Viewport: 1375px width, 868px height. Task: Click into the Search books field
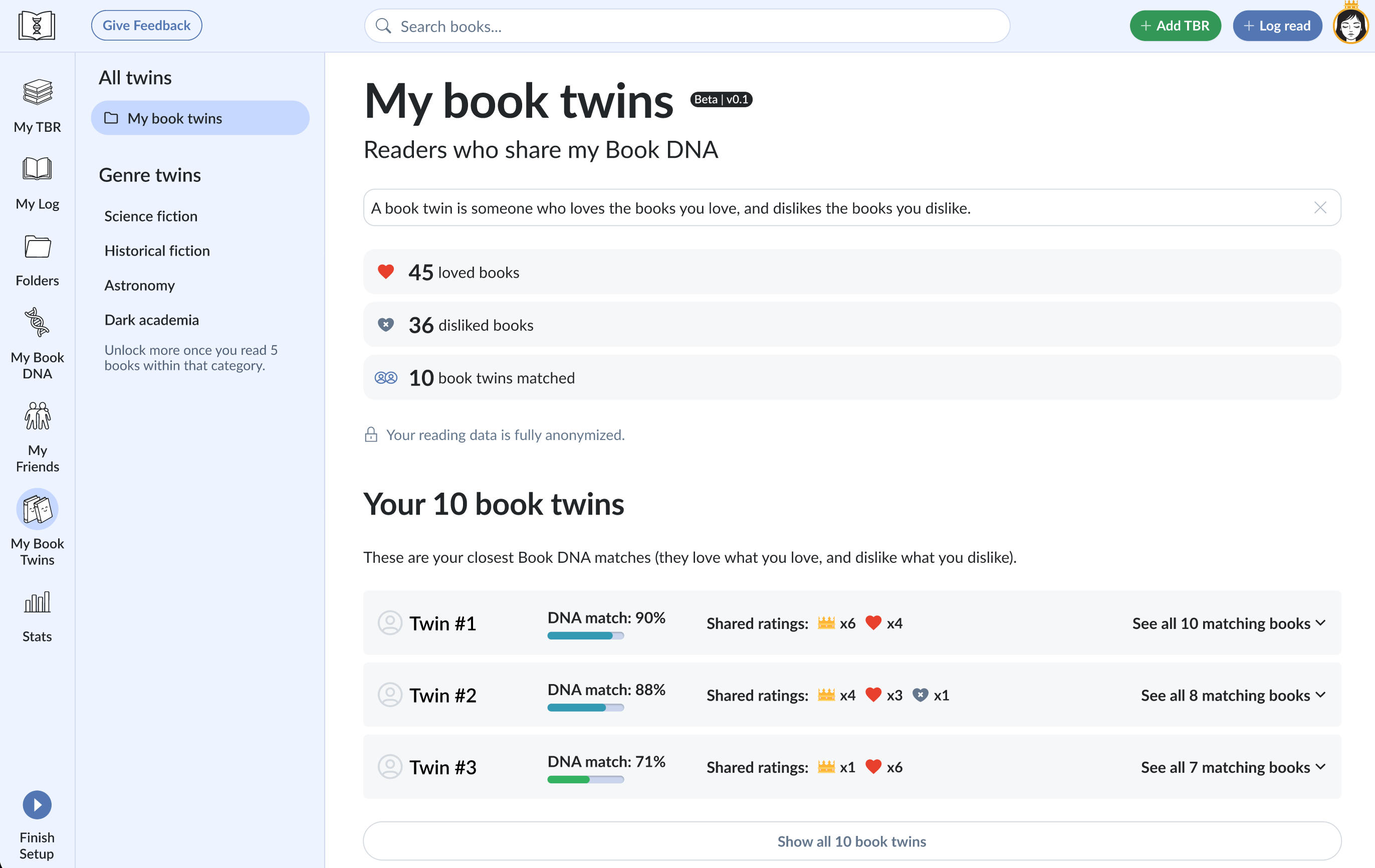(x=687, y=26)
